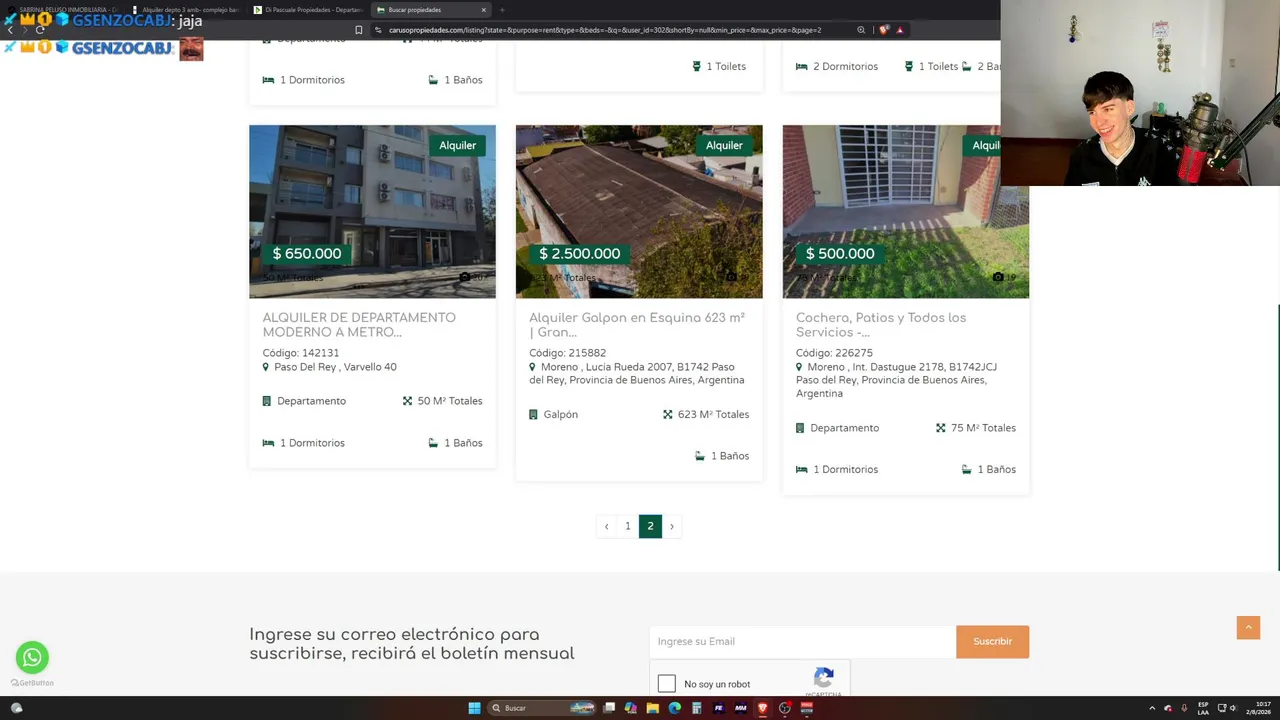Click the location pin for Varvello 40 address
1280x720 pixels.
[x=266, y=367]
